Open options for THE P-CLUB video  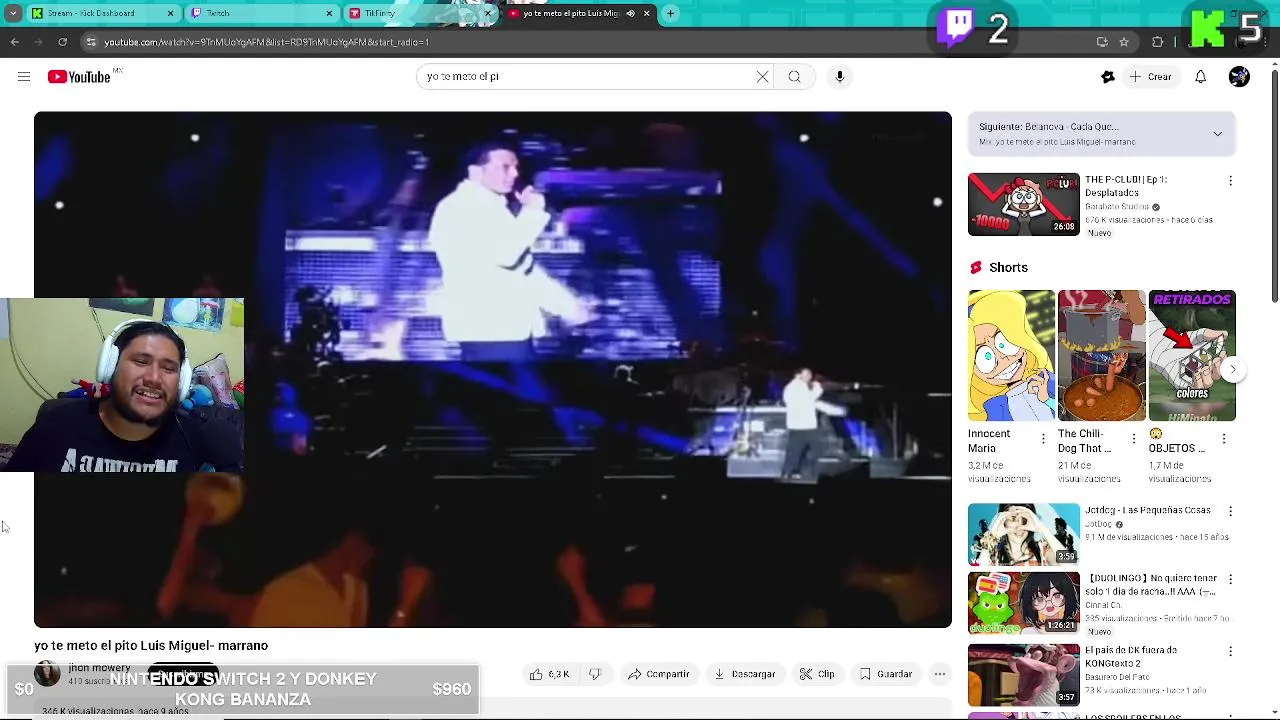pos(1230,181)
